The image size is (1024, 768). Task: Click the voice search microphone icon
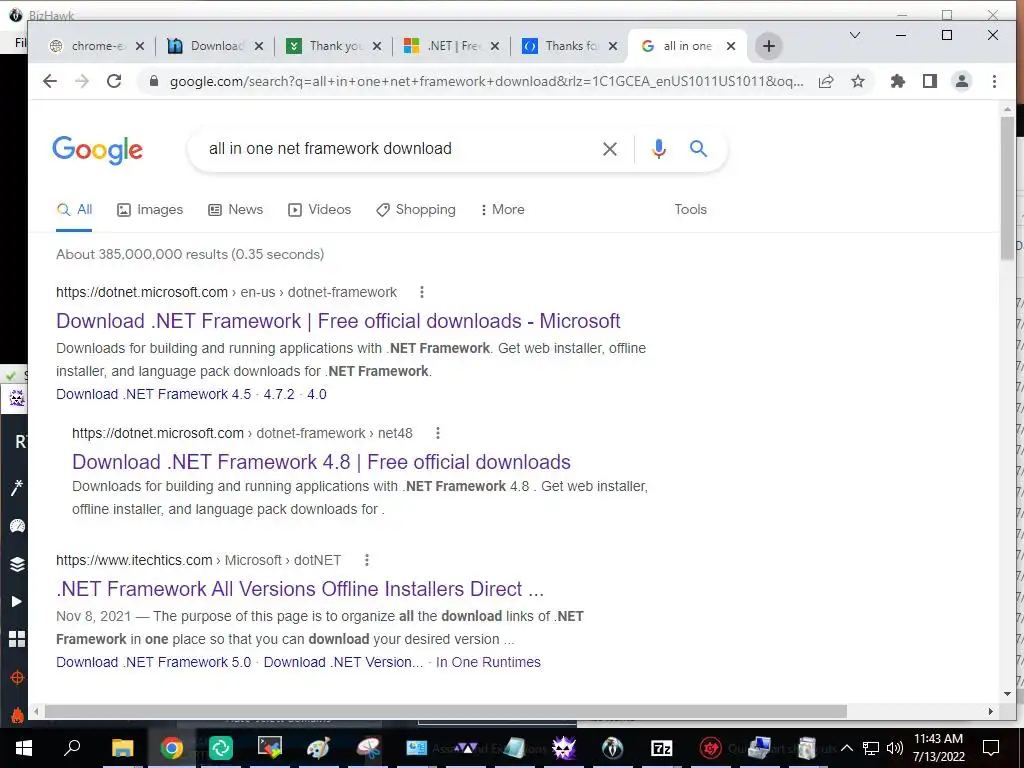pyautogui.click(x=659, y=149)
